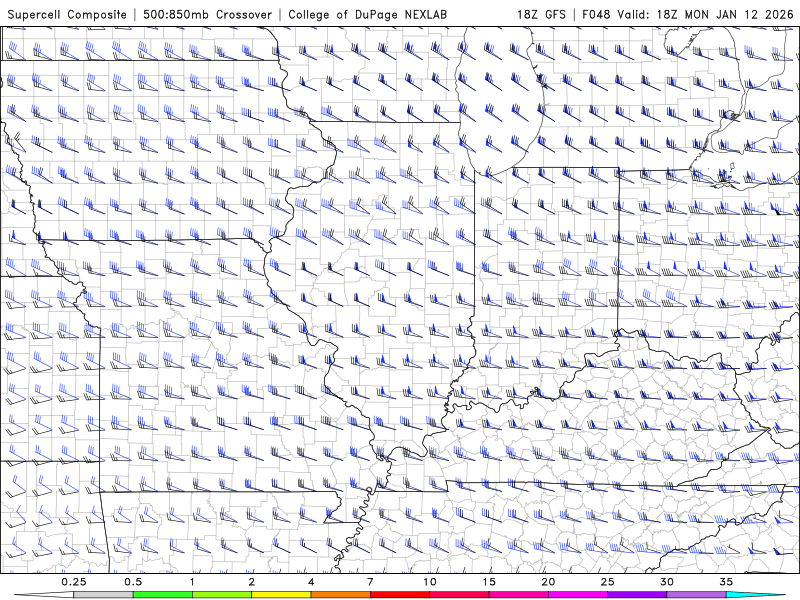Viewport: 800px width, 600px height.
Task: Select the crimson swatch between 10 and 15
Action: tap(459, 595)
